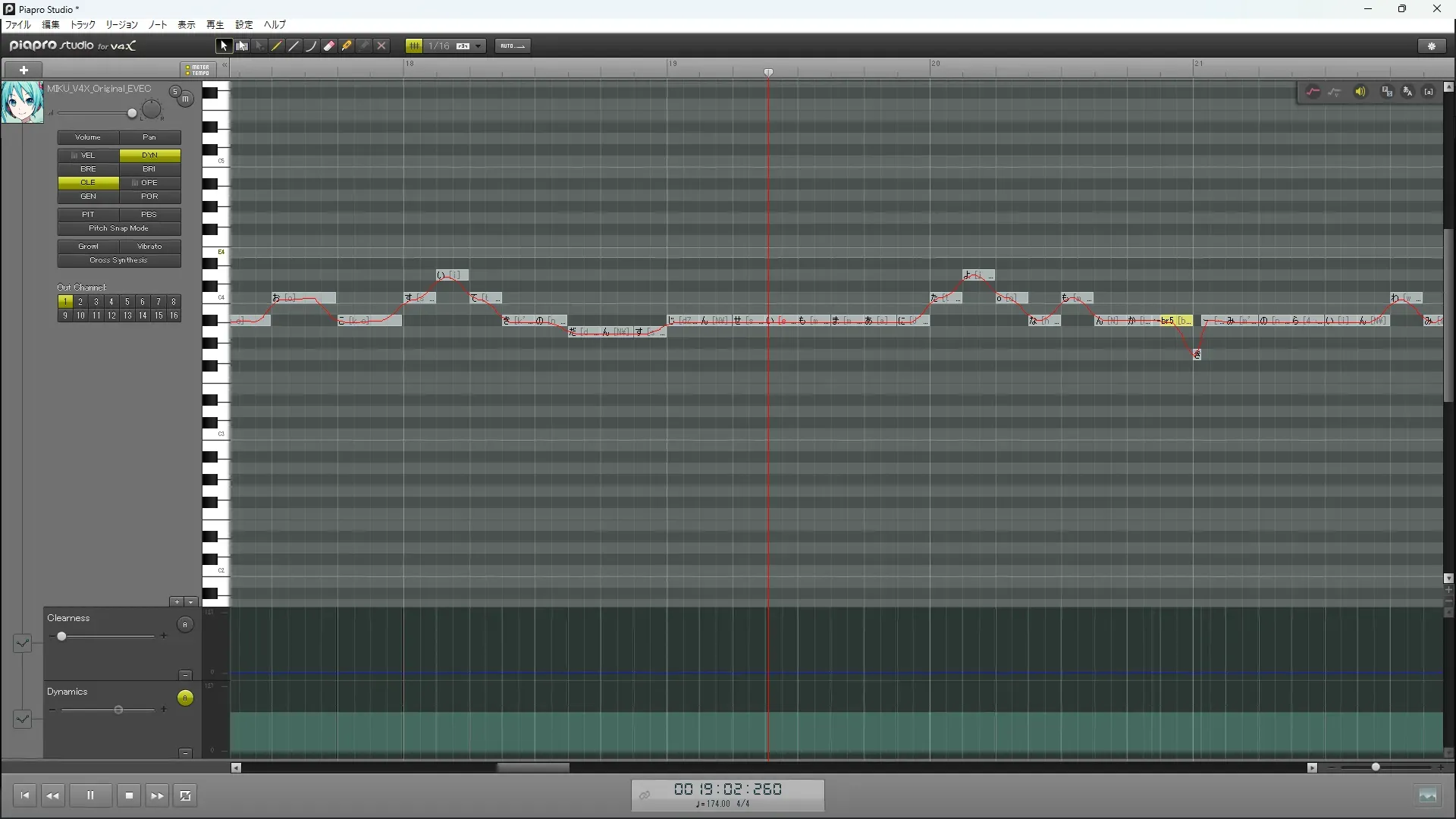
Task: Open the トラック menu
Action: click(83, 25)
